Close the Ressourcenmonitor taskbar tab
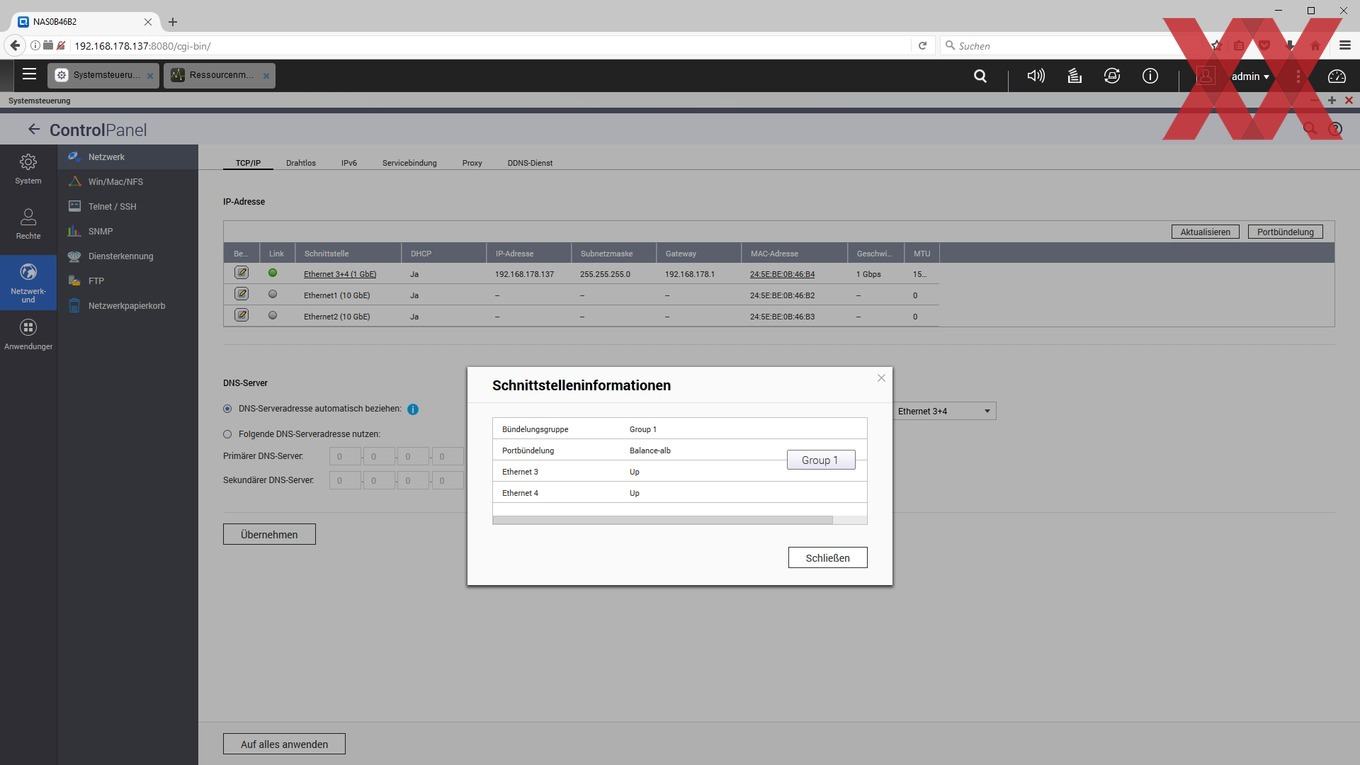Viewport: 1360px width, 765px height. [x=266, y=75]
